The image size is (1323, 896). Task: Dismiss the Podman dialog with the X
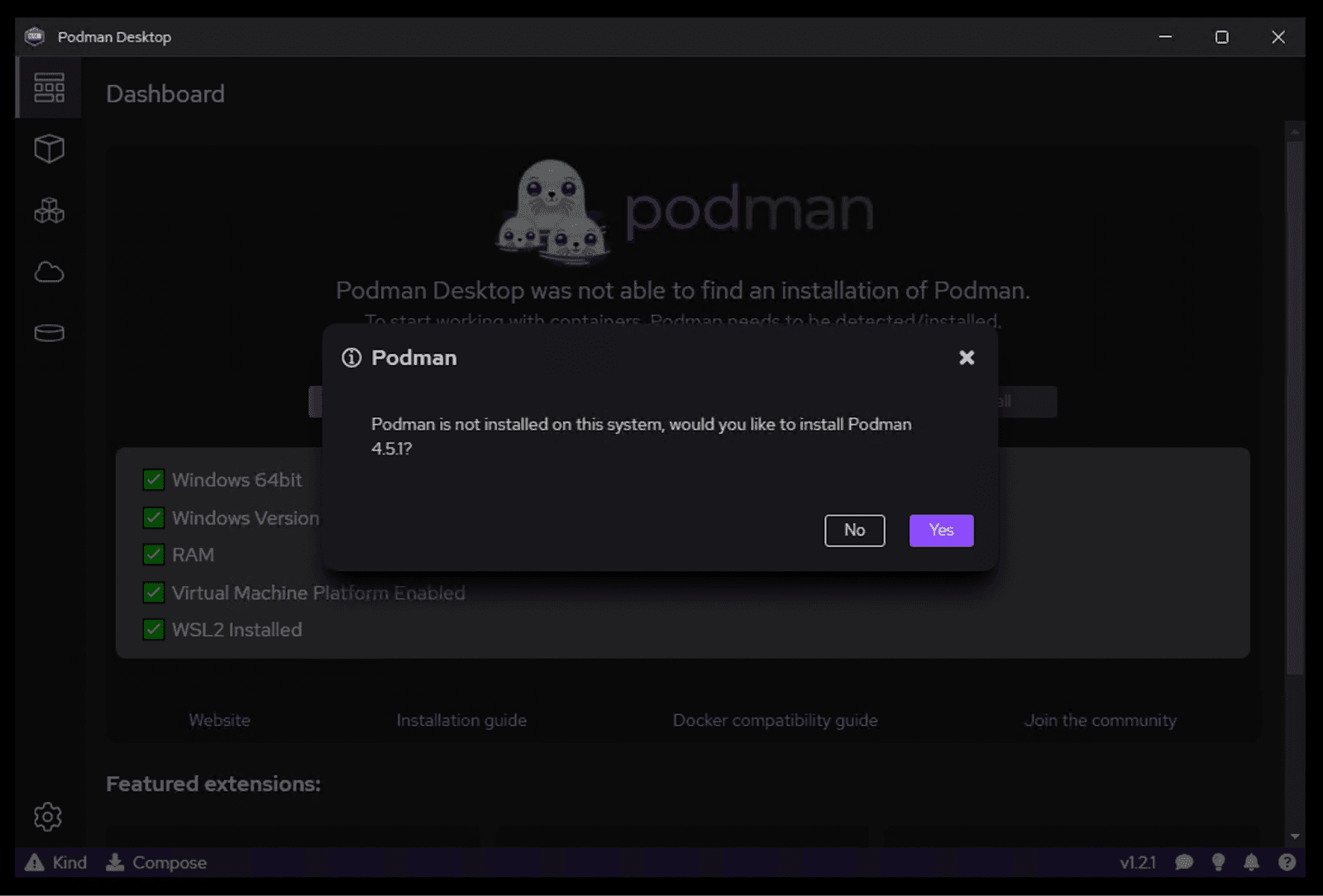[x=967, y=357]
